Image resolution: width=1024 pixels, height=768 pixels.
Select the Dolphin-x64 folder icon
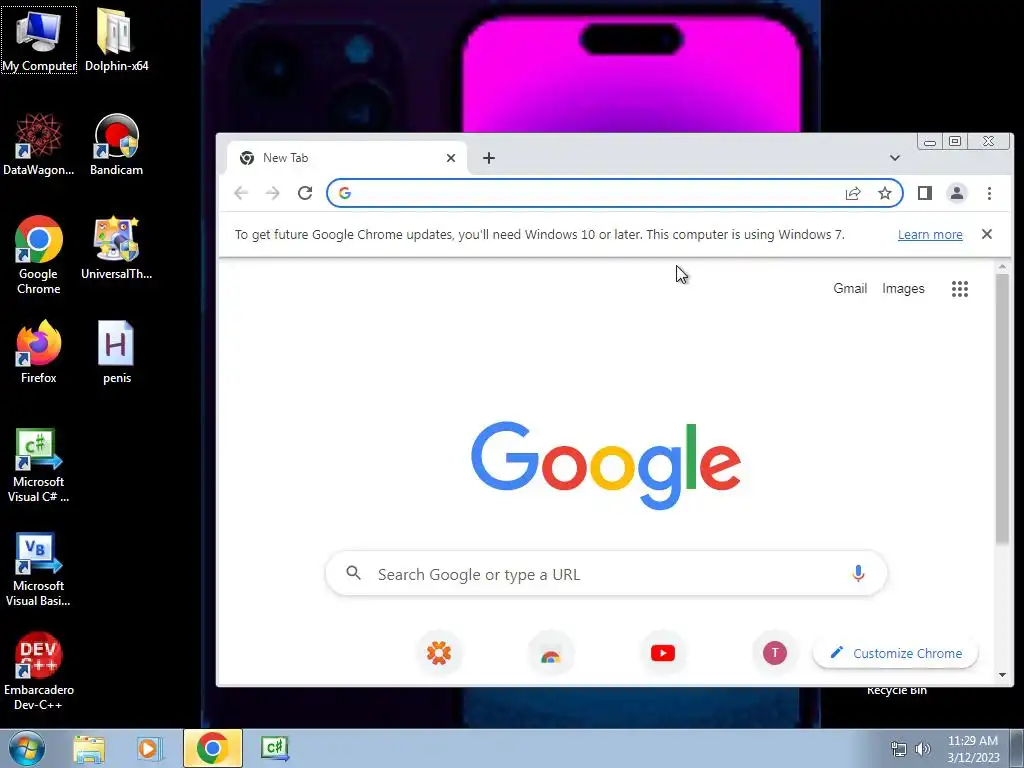(x=116, y=40)
